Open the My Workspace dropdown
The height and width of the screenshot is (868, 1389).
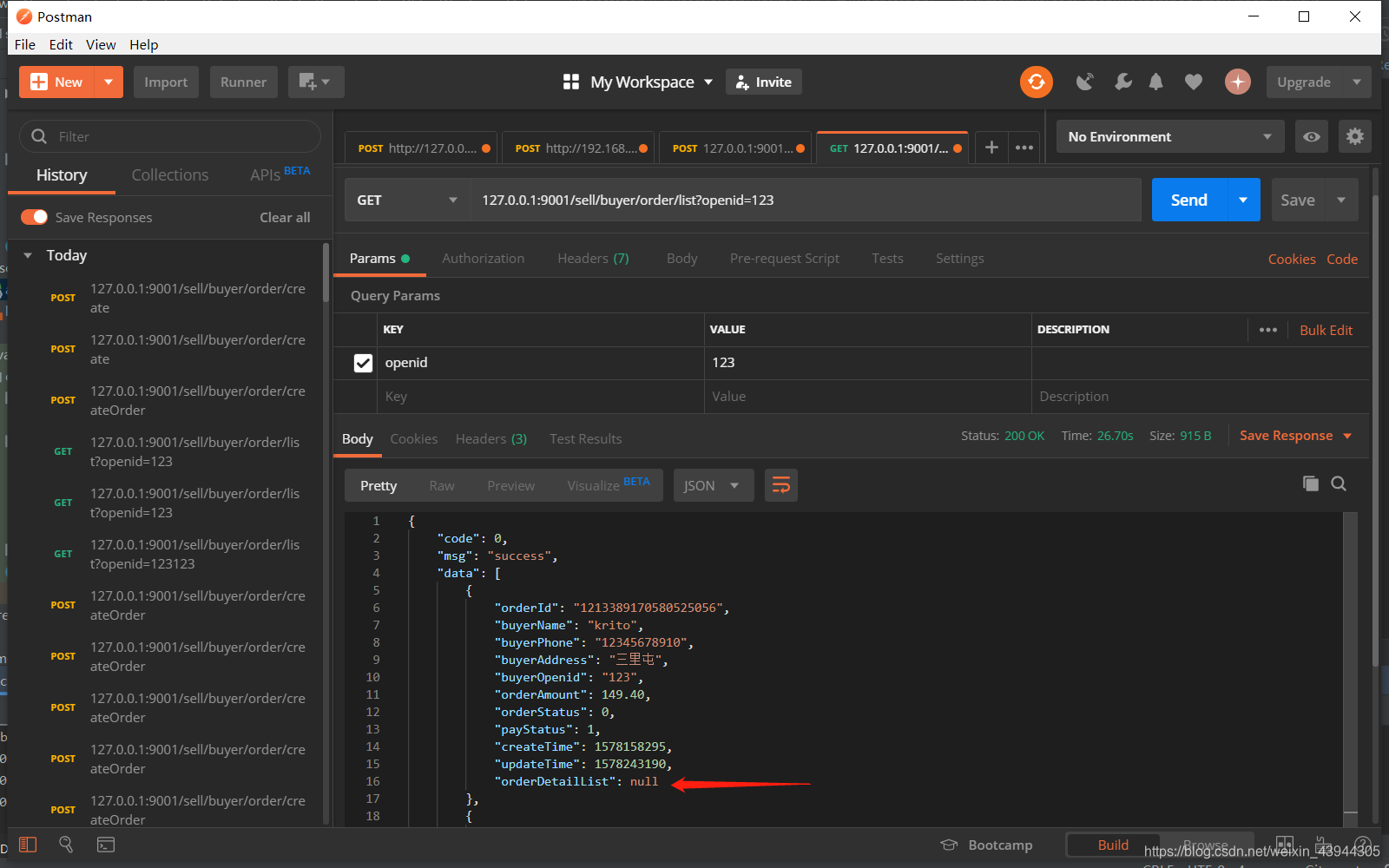coord(650,82)
